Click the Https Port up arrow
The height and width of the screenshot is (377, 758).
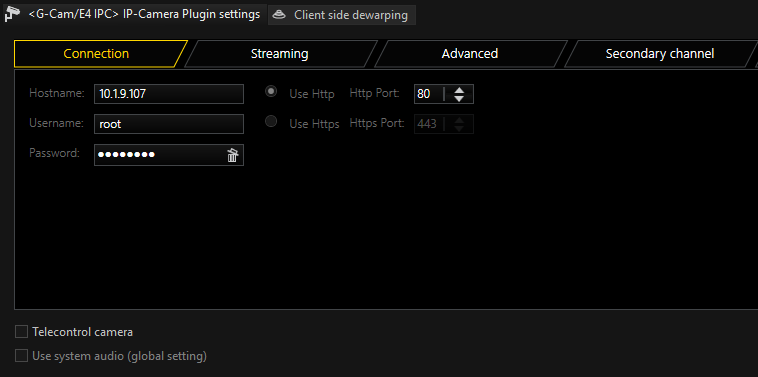point(459,119)
